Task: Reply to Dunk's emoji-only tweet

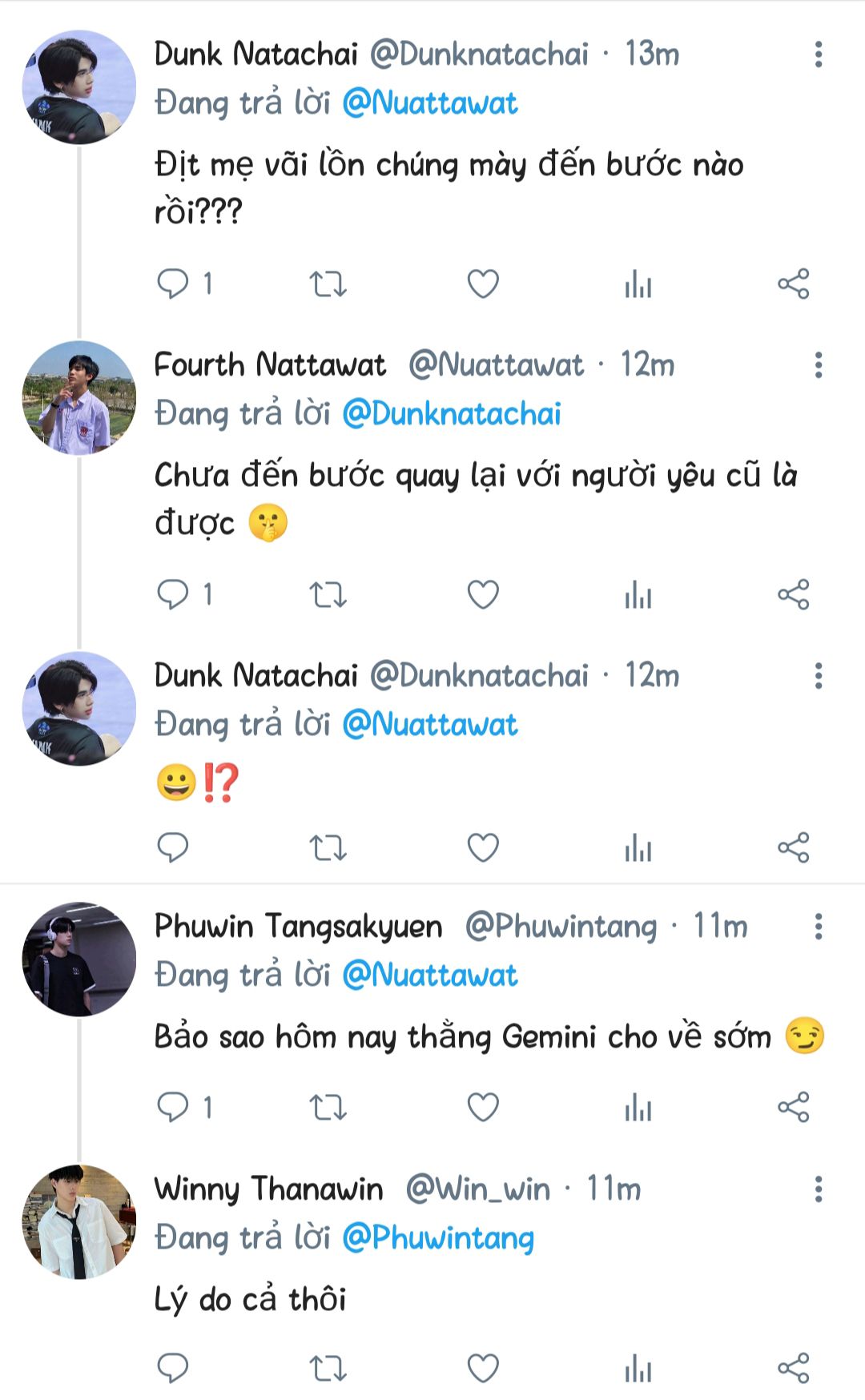Action: tap(173, 847)
